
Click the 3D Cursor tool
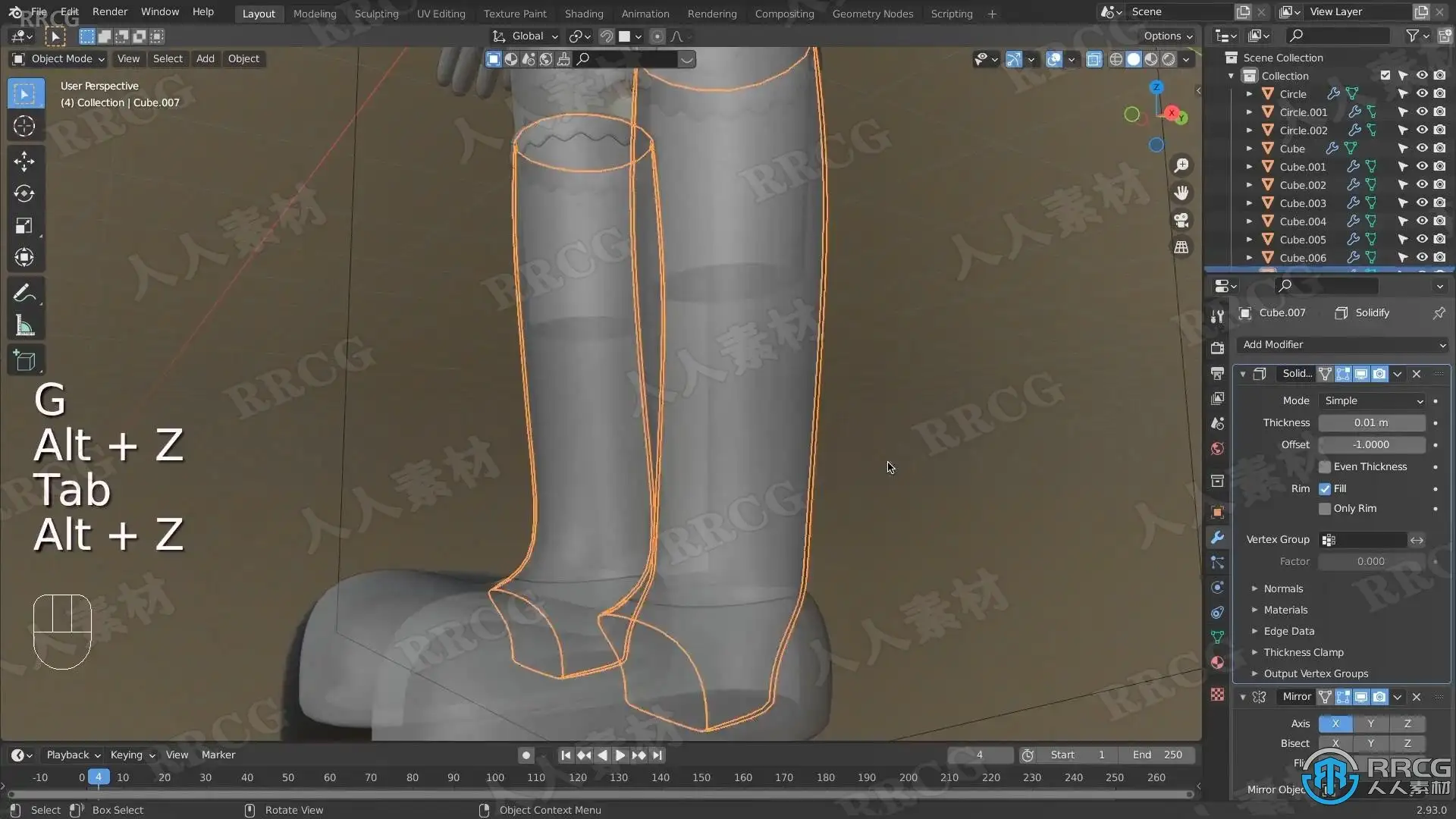pyautogui.click(x=24, y=126)
